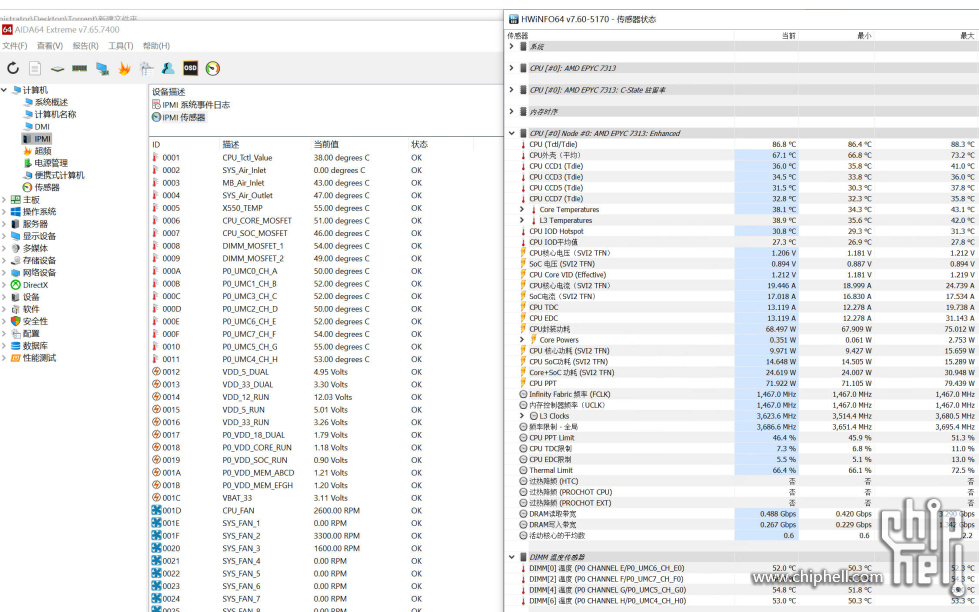Expand the 操作系统 tree node
This screenshot has height=612, width=979.
[4, 212]
